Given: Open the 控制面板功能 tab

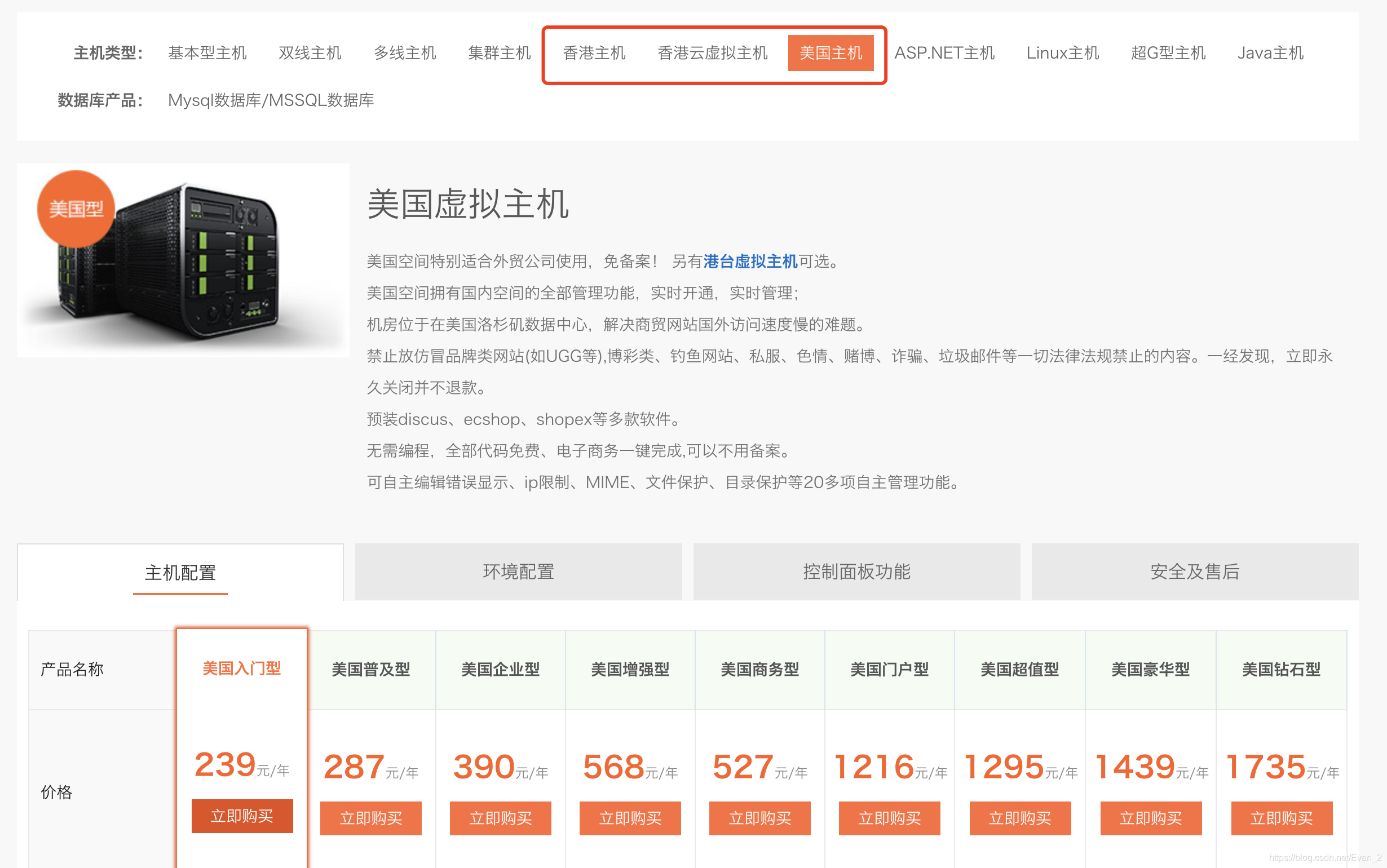Looking at the screenshot, I should pos(856,572).
